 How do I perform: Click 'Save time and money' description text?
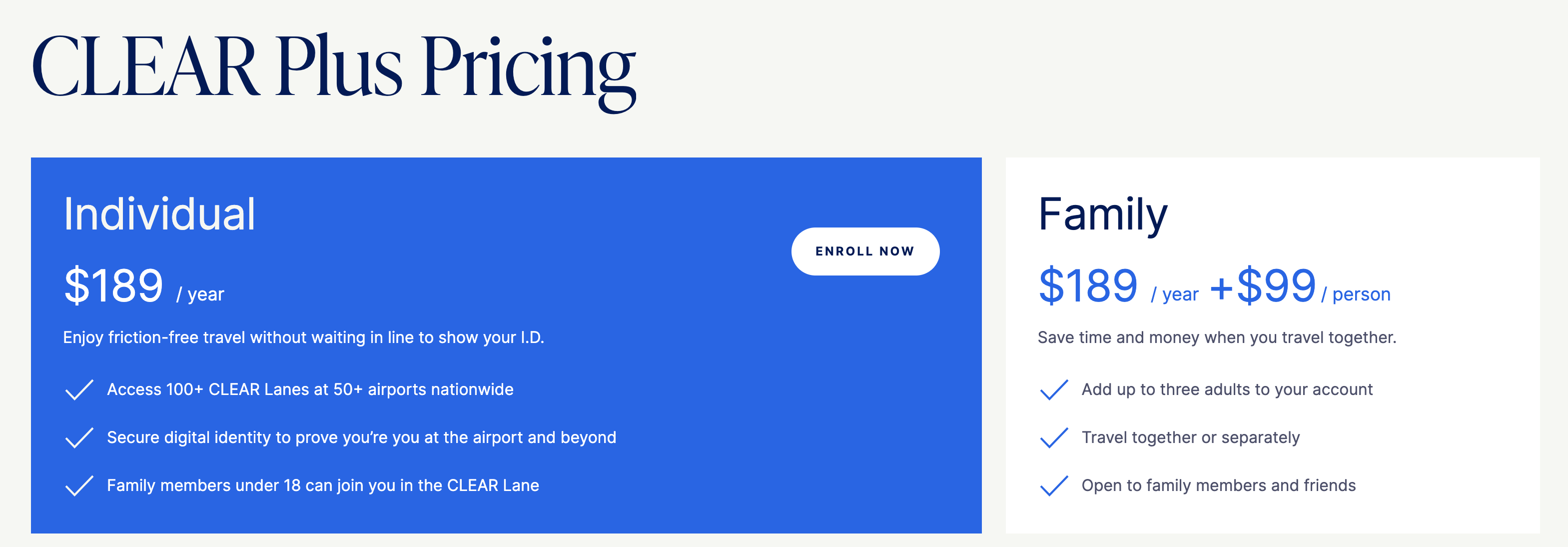click(x=1216, y=337)
